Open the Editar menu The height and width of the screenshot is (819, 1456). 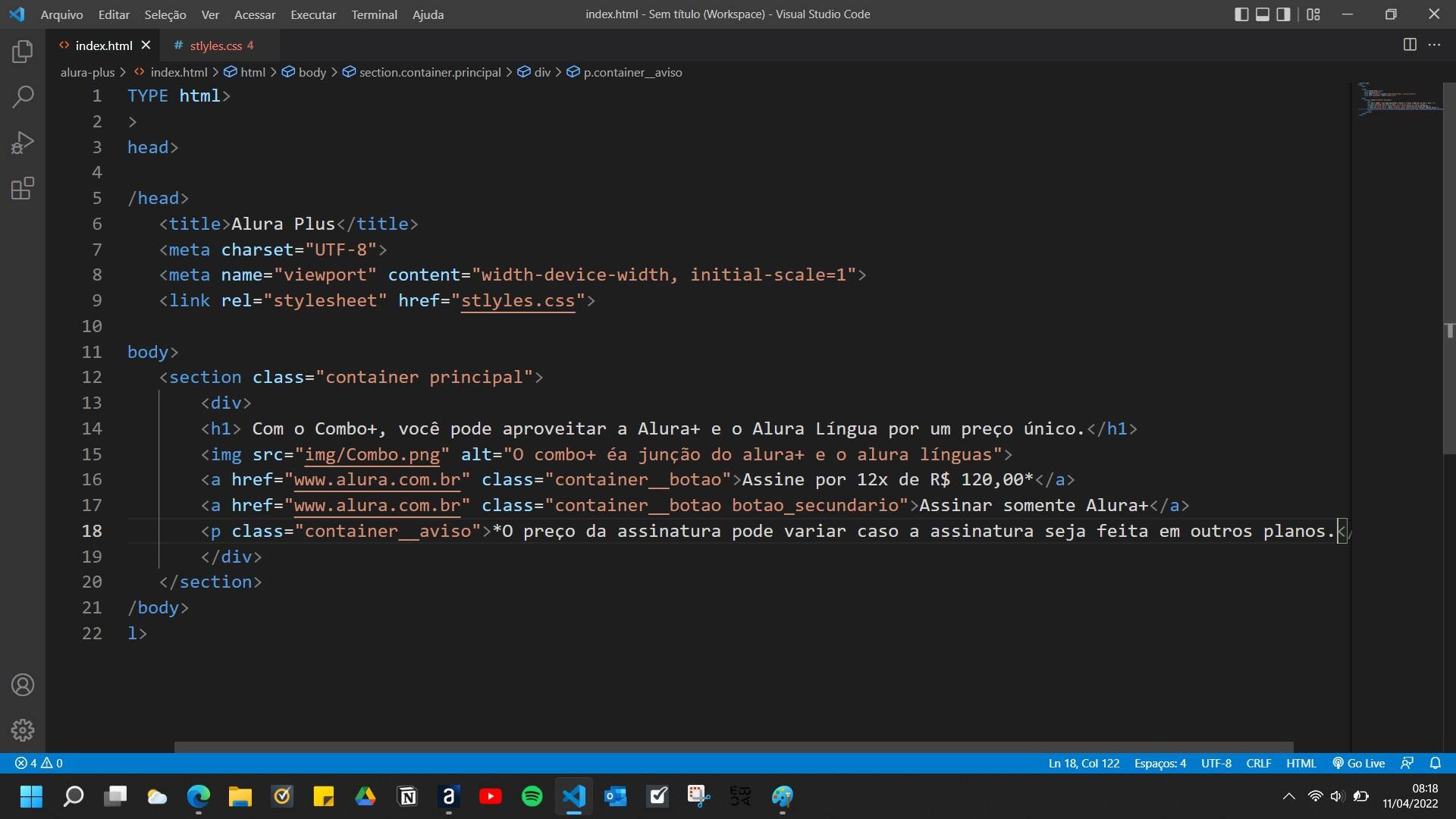coord(114,14)
